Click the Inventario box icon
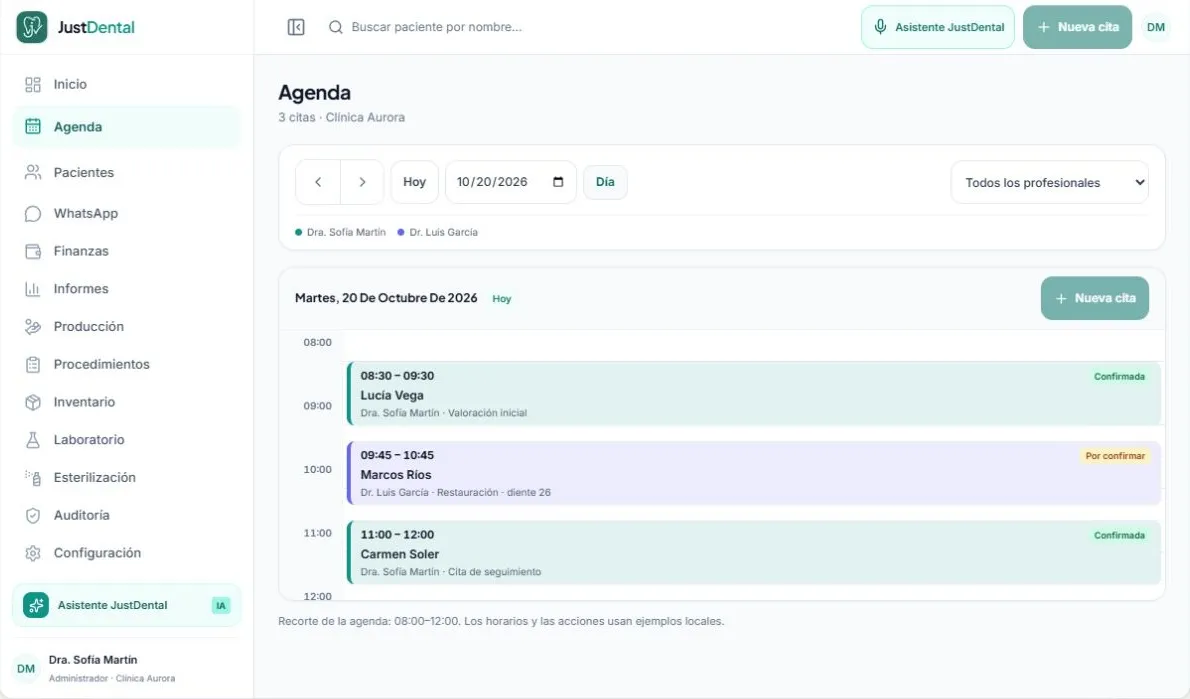The width and height of the screenshot is (1190, 699). (x=33, y=402)
